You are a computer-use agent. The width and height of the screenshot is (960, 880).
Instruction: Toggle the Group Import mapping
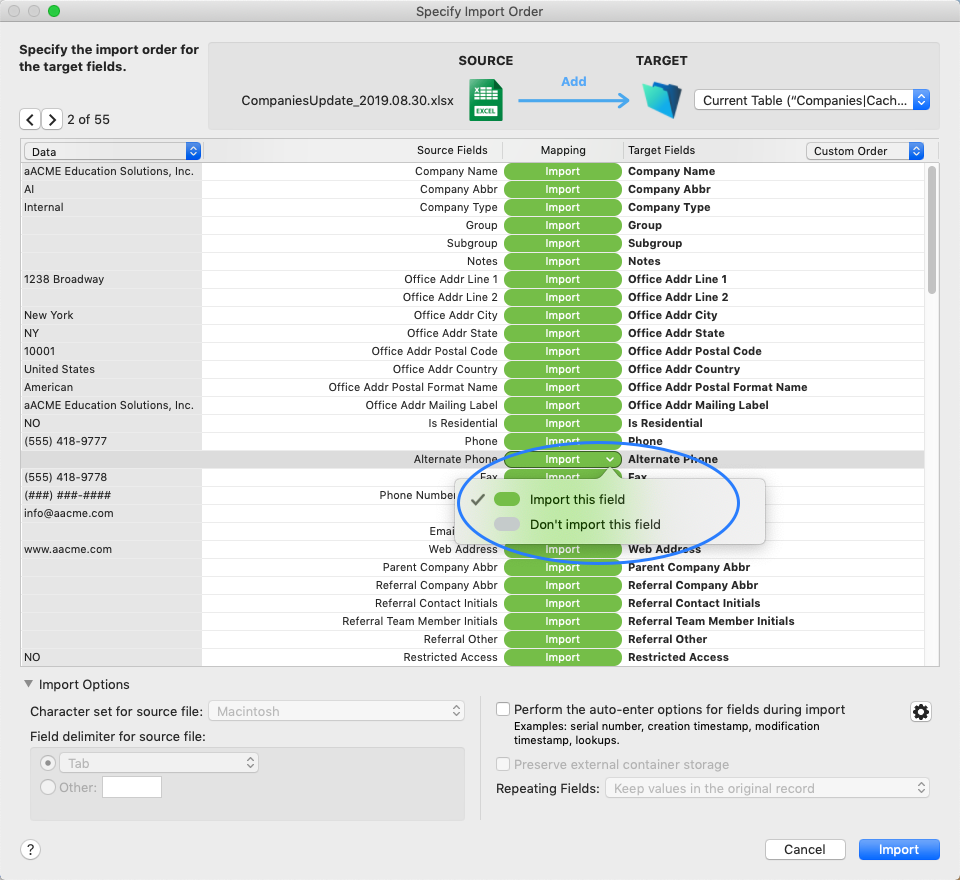563,225
